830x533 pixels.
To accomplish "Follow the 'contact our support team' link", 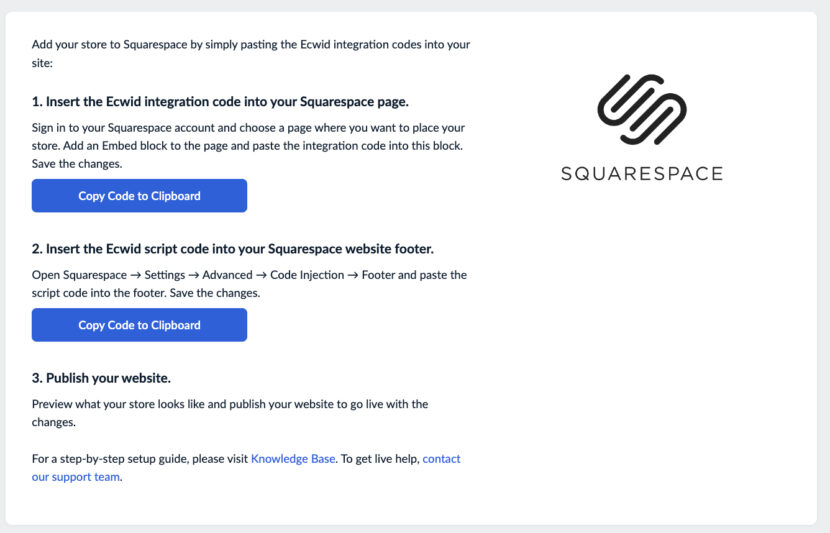I will (441, 459).
